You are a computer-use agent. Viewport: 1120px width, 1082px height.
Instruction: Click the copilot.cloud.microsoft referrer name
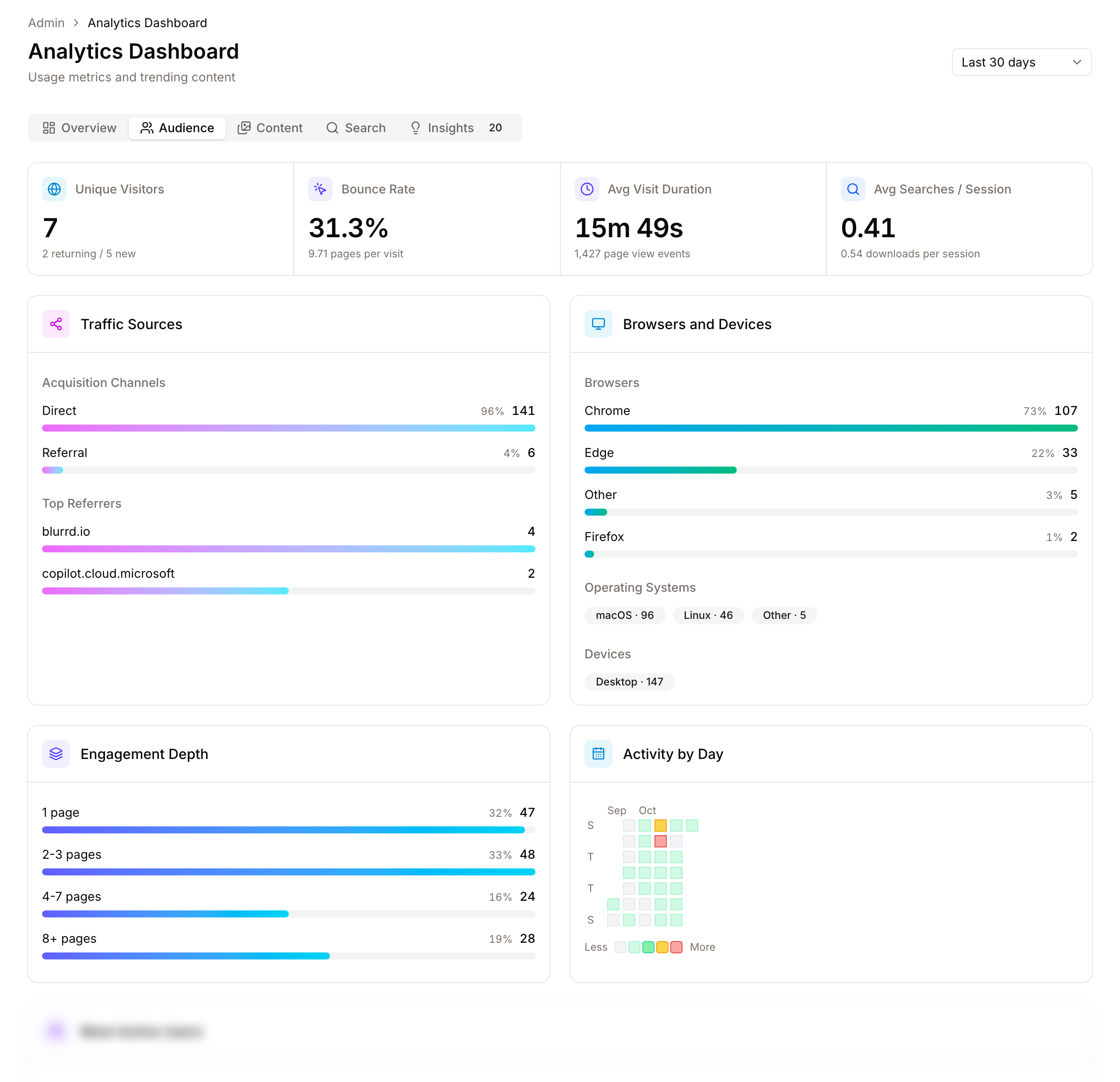pos(108,573)
